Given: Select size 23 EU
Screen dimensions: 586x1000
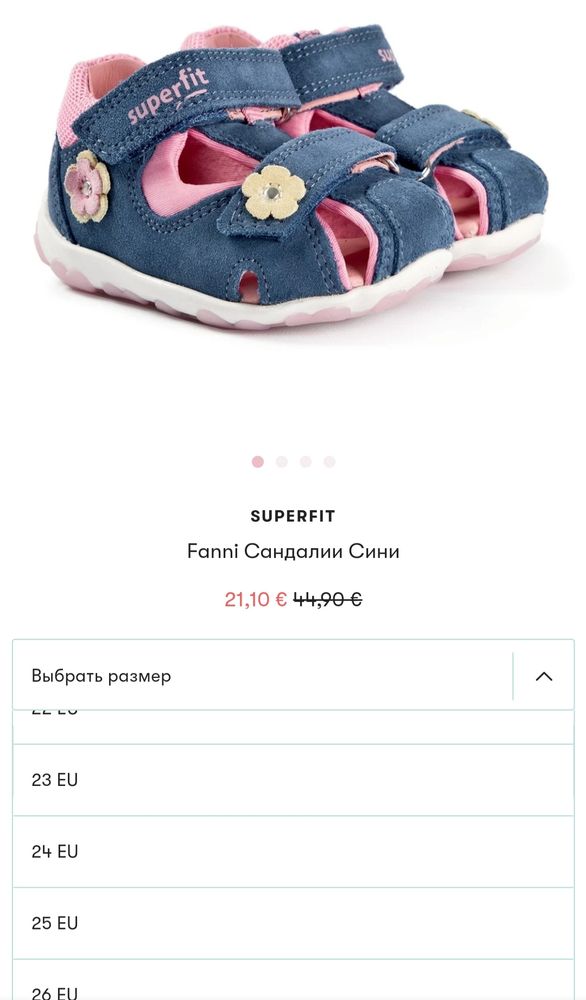Looking at the screenshot, I should 293,780.
